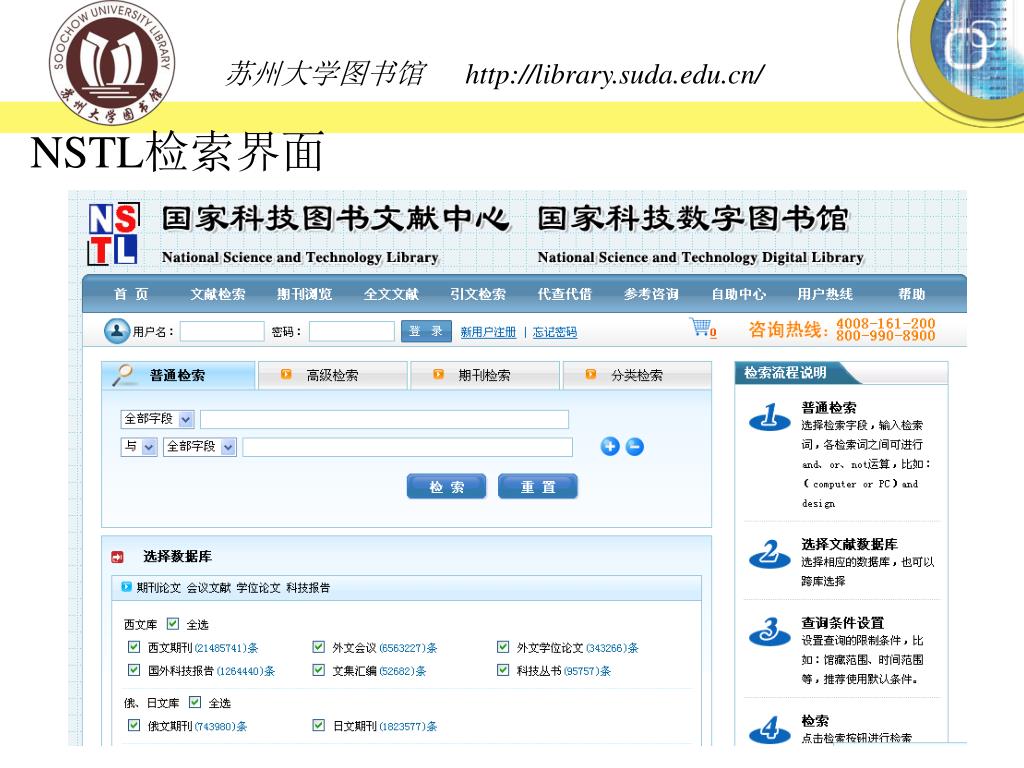This screenshot has width=1024, height=768.
Task: Focus the first search keyword field
Action: point(385,419)
